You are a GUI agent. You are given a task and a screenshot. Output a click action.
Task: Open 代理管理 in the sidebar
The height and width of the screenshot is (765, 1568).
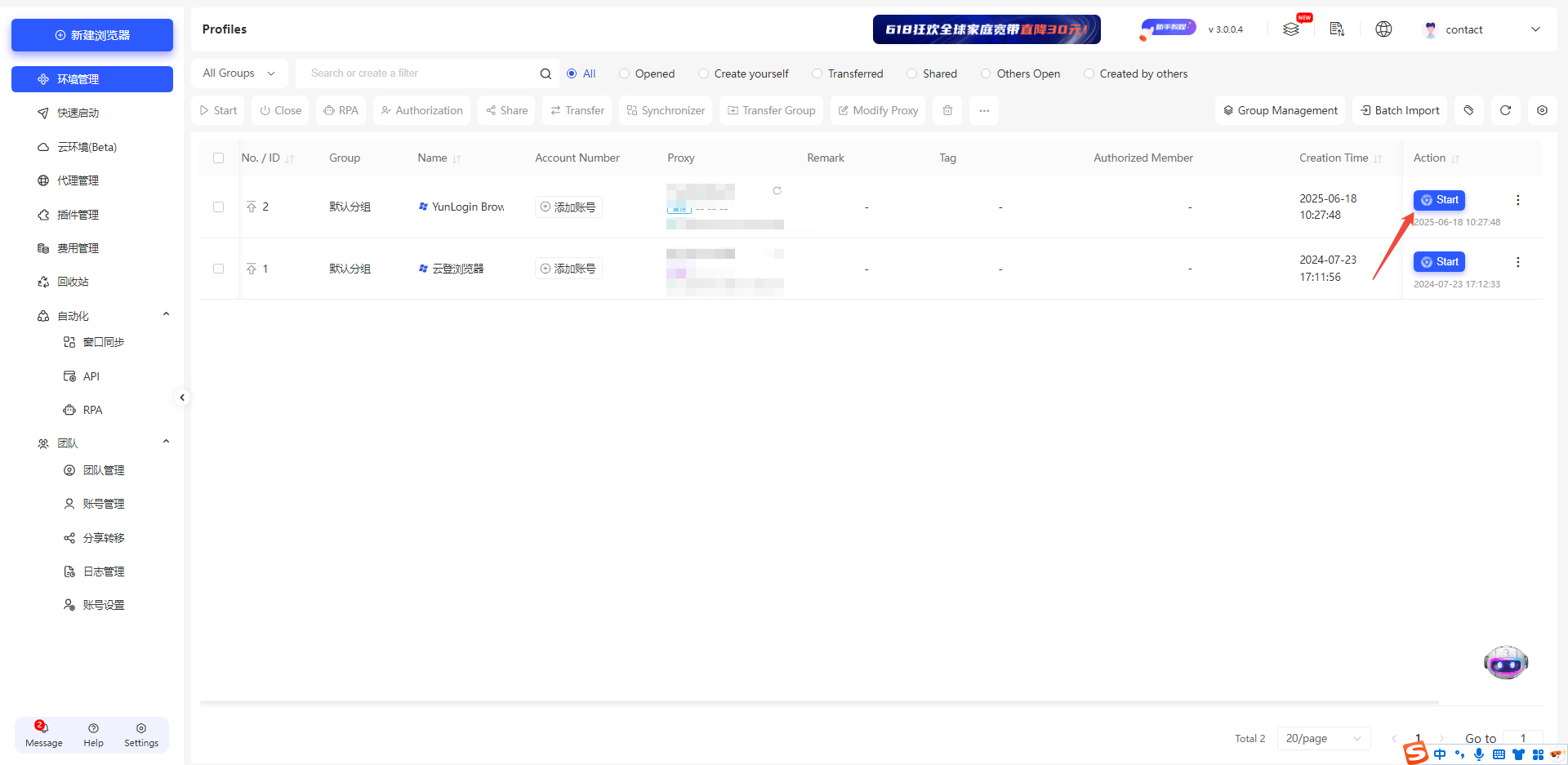click(78, 180)
